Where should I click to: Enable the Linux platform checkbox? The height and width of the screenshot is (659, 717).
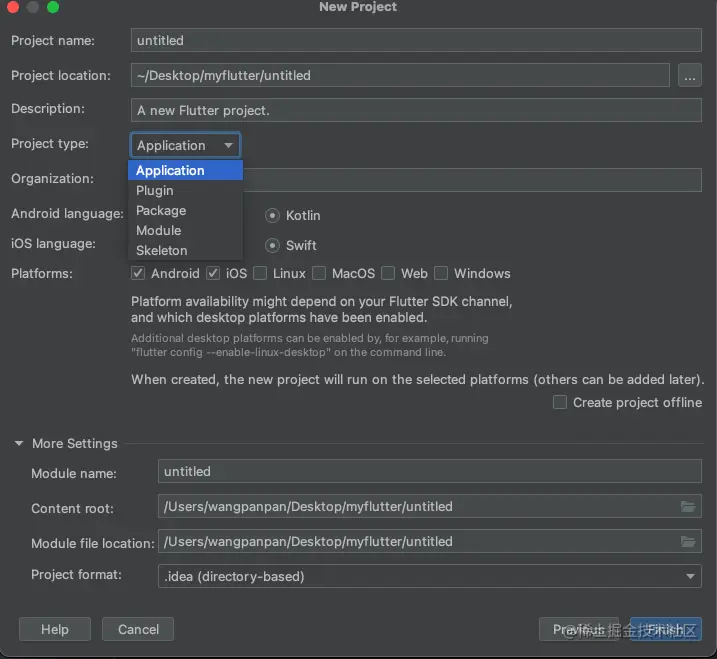[260, 273]
